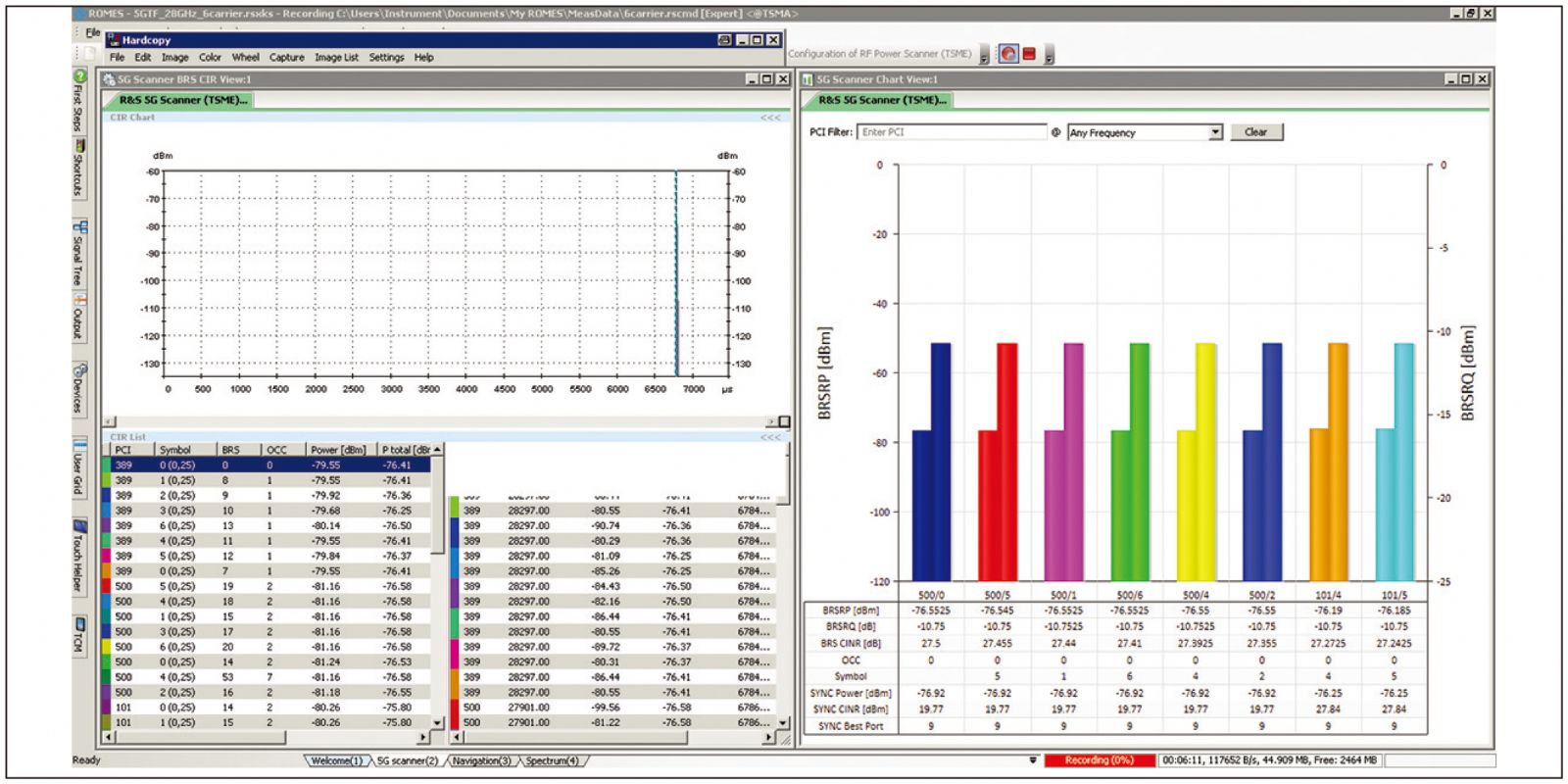Click the pink swatch of PCI 389 BRS 12 row
The height and width of the screenshot is (784, 1568).
[108, 556]
